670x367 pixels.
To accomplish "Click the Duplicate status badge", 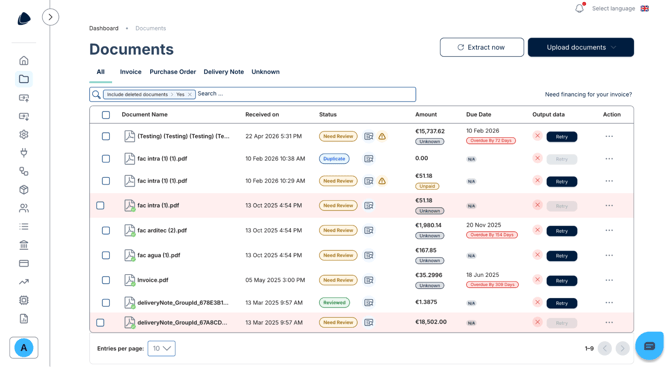I will click(334, 159).
